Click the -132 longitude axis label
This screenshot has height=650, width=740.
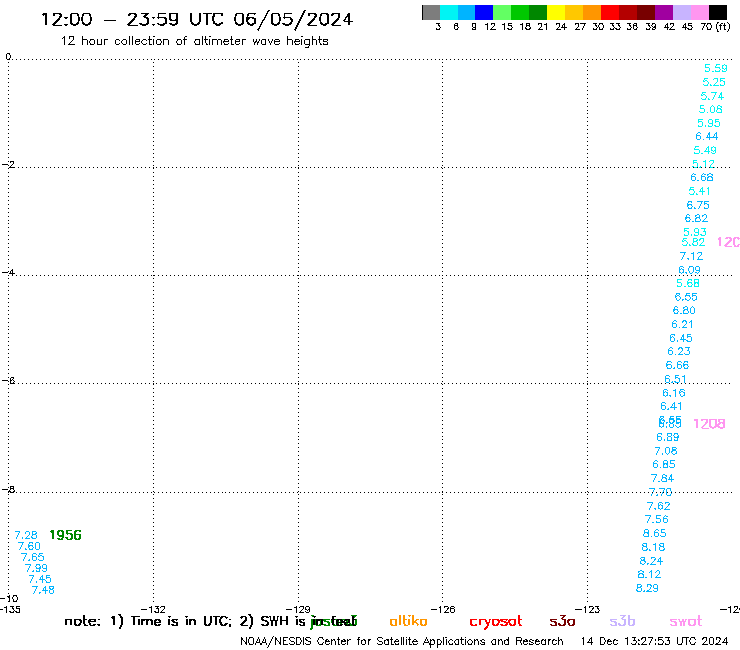[x=153, y=609]
